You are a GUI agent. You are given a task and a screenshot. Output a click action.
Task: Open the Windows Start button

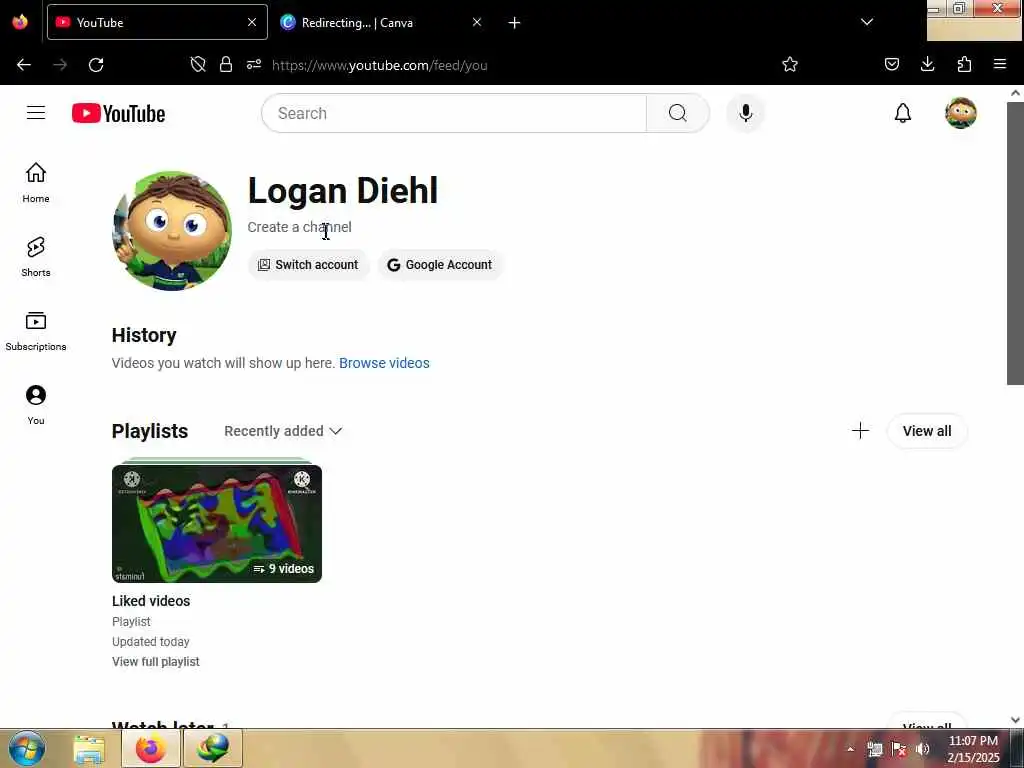coord(27,748)
